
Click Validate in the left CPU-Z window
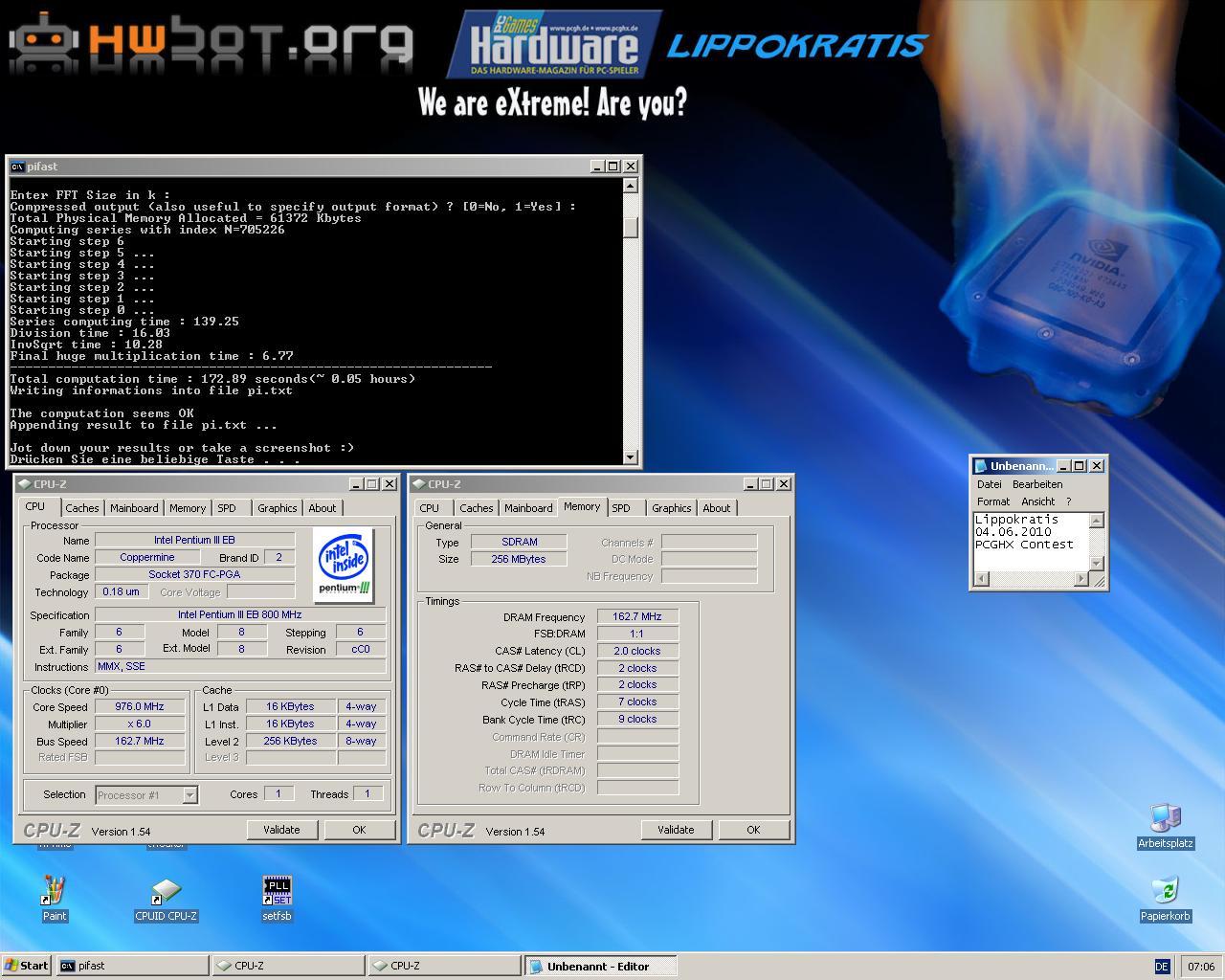(281, 830)
